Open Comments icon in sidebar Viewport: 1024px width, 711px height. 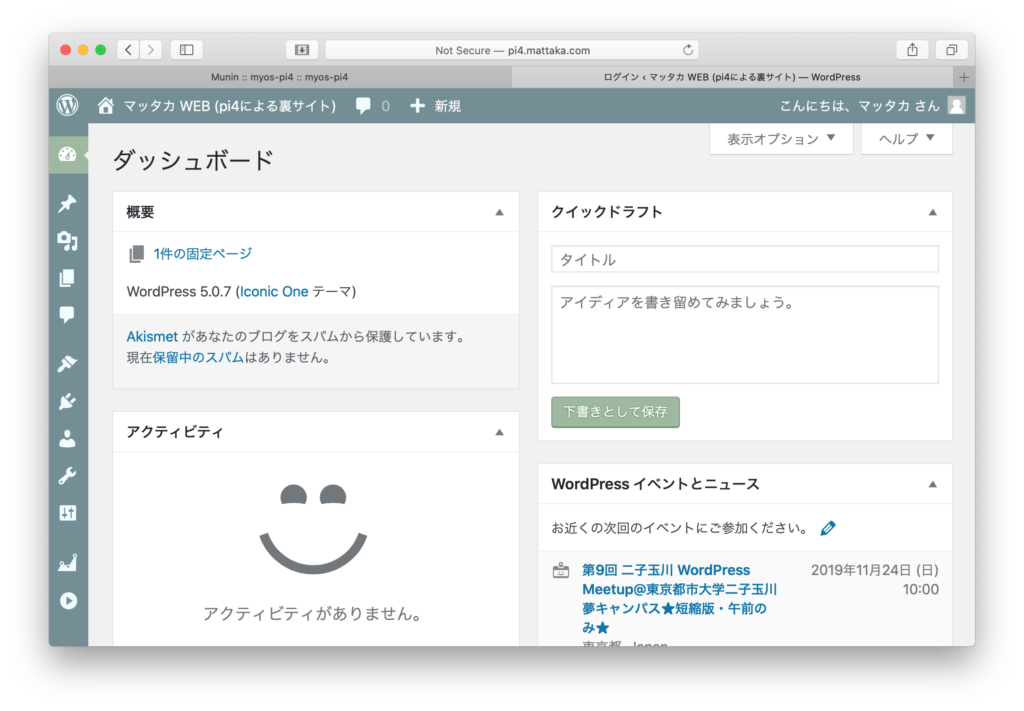tap(67, 315)
